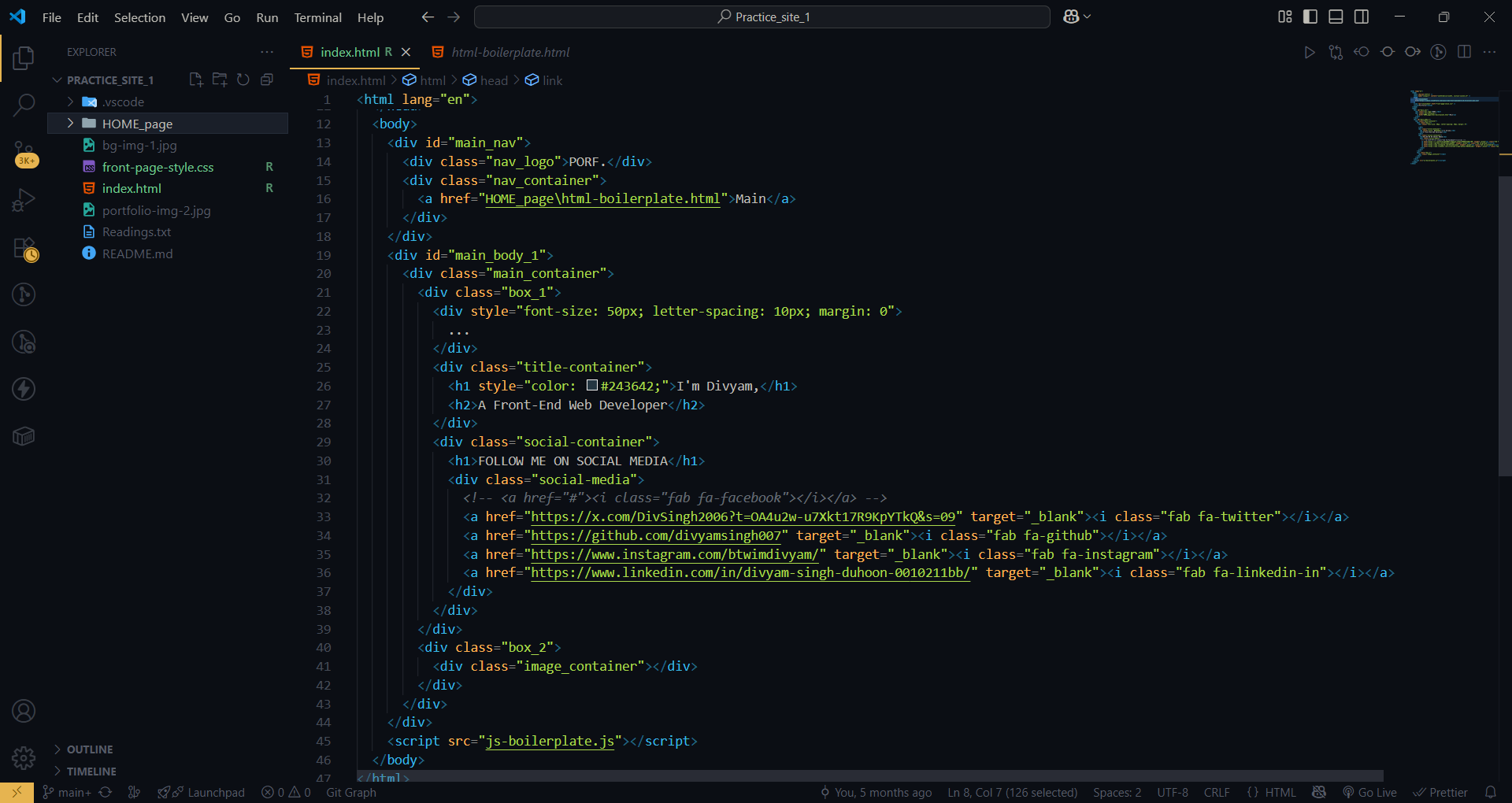This screenshot has height=803, width=1512.
Task: Open the Git Graph from the status bar
Action: (x=350, y=792)
